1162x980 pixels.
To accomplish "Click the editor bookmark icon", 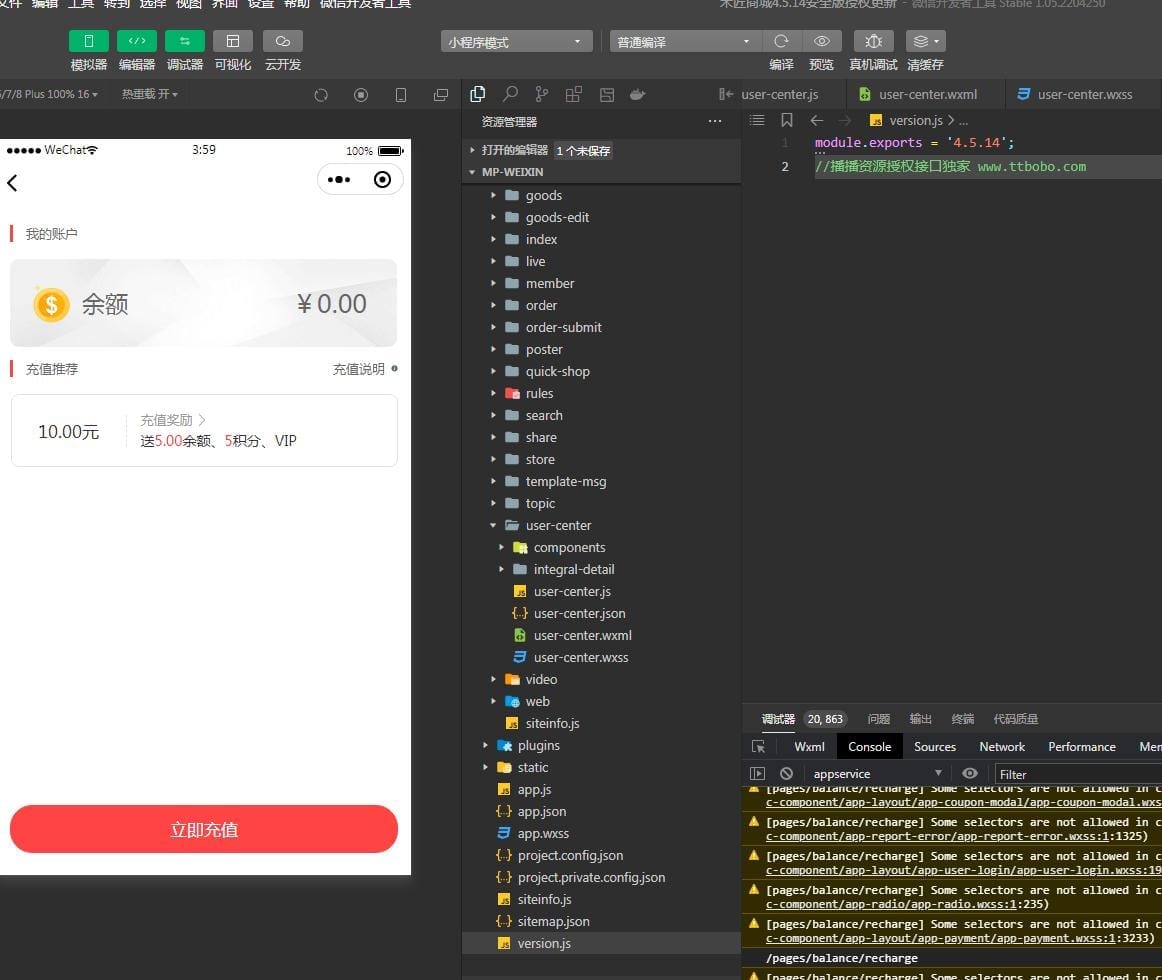I will tap(787, 120).
